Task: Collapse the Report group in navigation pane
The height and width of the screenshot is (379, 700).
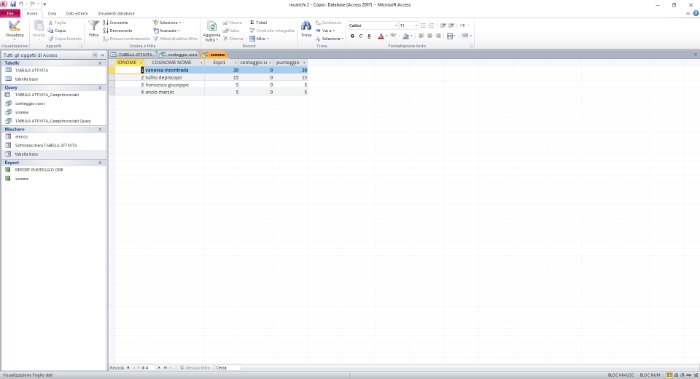Action: tap(100, 162)
